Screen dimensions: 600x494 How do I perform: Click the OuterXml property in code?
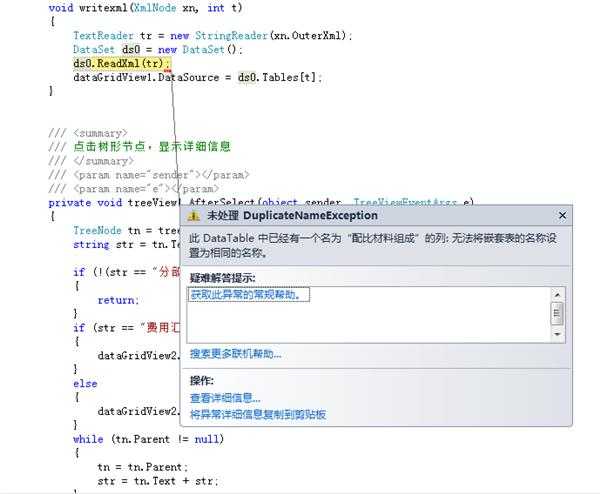pyautogui.click(x=316, y=36)
